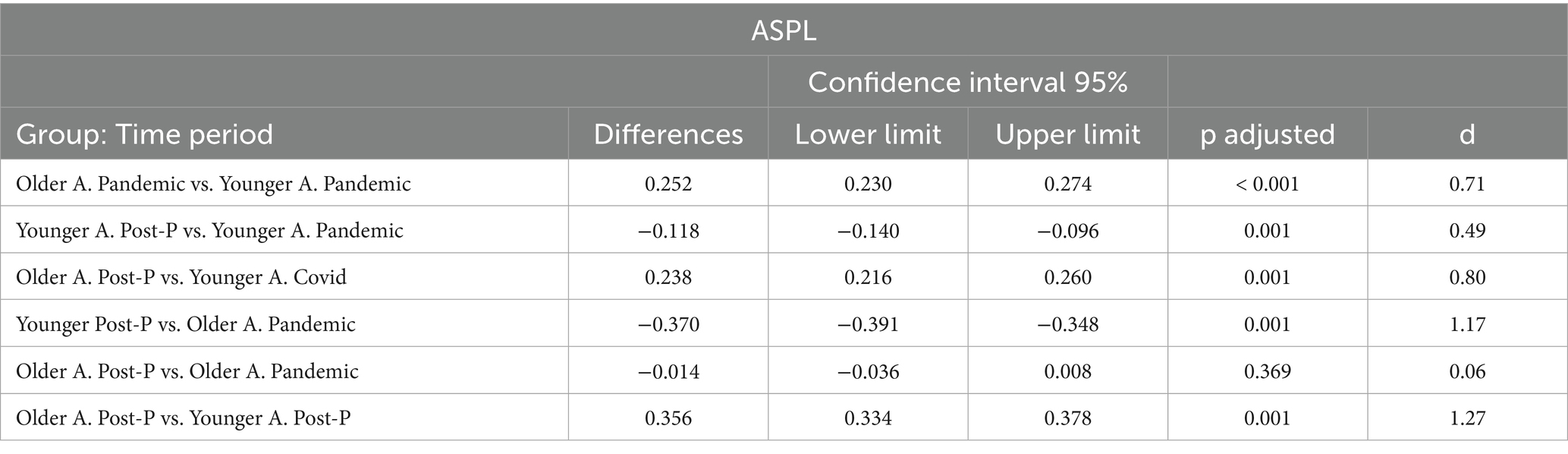
Task: Click the 0.008 upper limit cell
Action: tap(1067, 371)
